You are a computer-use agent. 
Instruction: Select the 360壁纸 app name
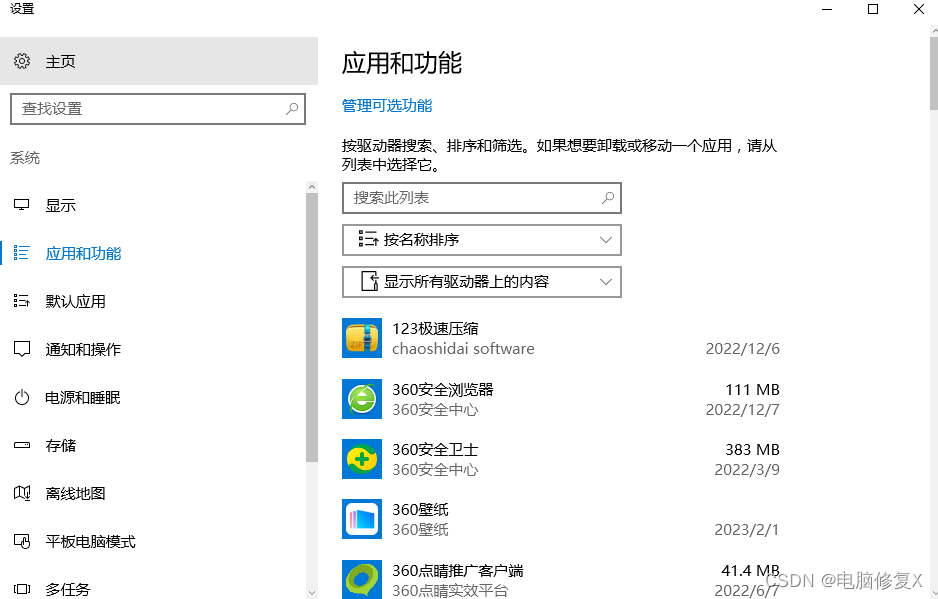pyautogui.click(x=420, y=509)
